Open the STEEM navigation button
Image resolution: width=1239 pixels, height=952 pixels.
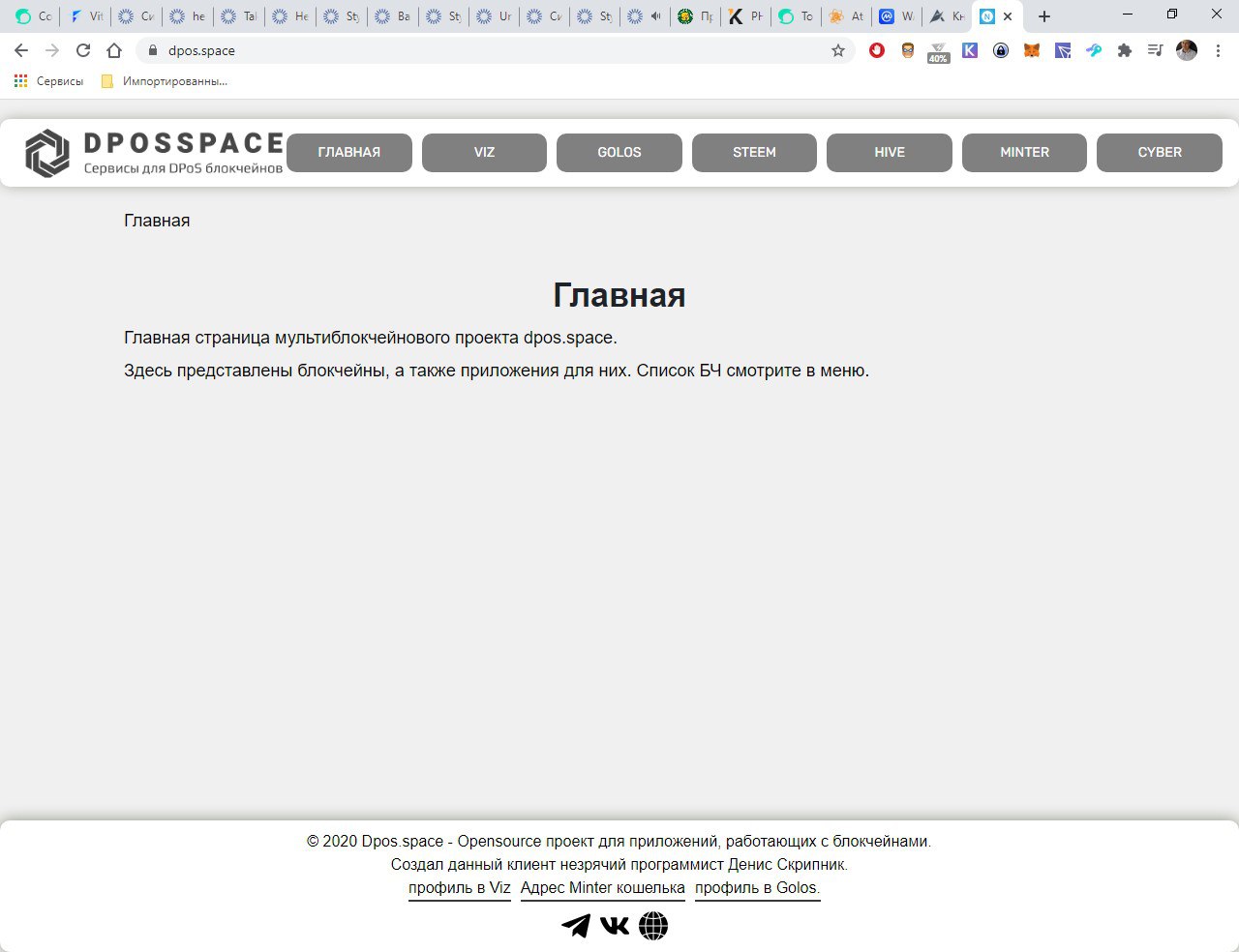[x=754, y=153]
